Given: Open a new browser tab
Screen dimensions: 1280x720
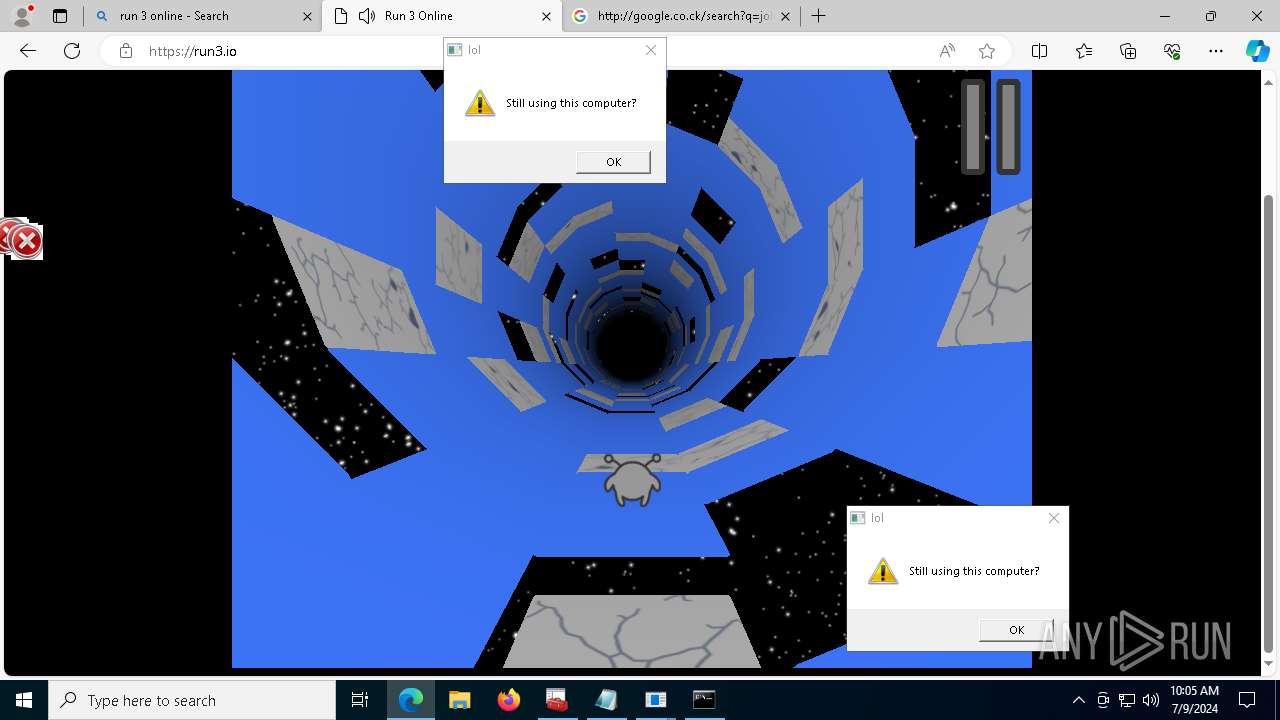Looking at the screenshot, I should (x=819, y=16).
